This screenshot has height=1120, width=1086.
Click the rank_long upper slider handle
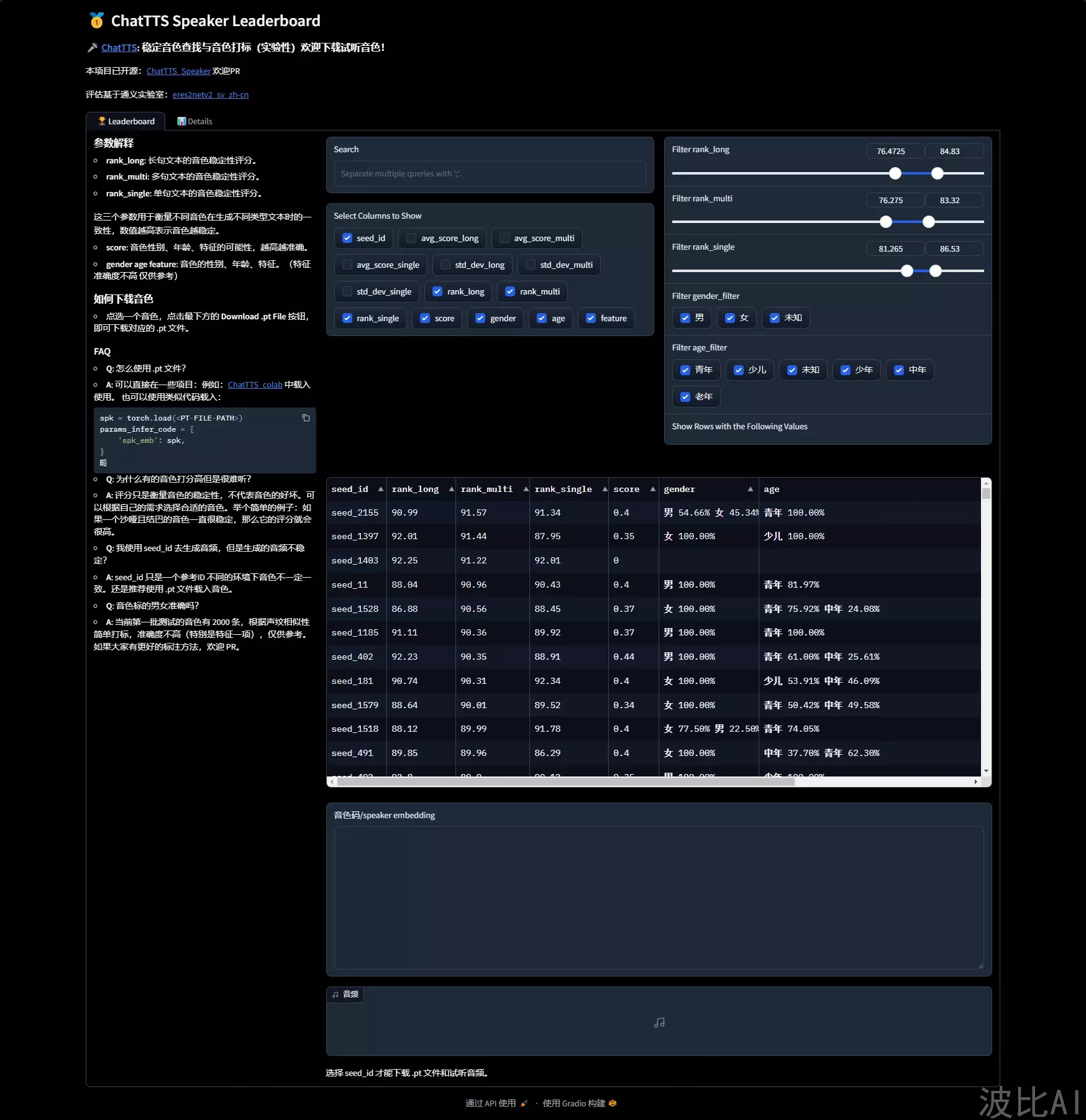click(938, 173)
